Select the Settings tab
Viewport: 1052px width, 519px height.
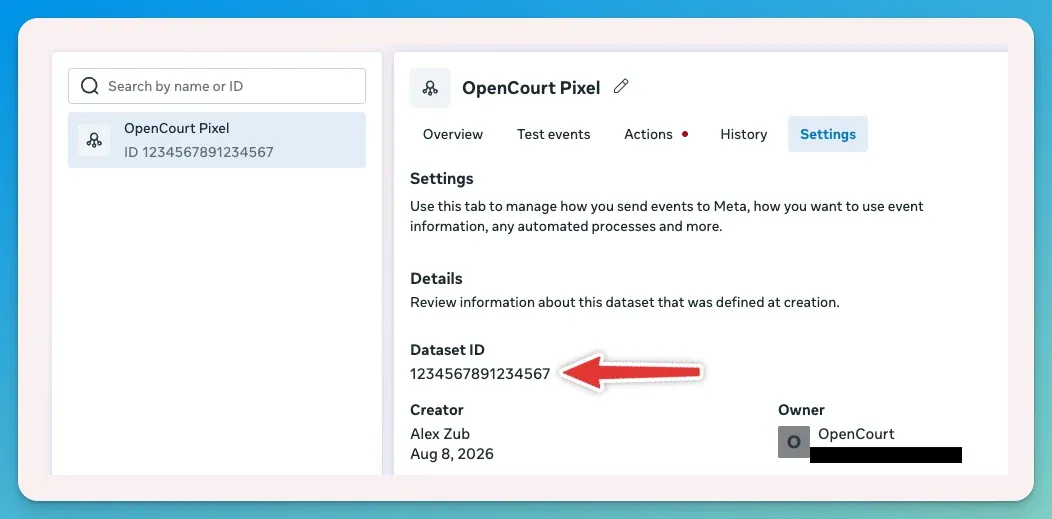[828, 134]
